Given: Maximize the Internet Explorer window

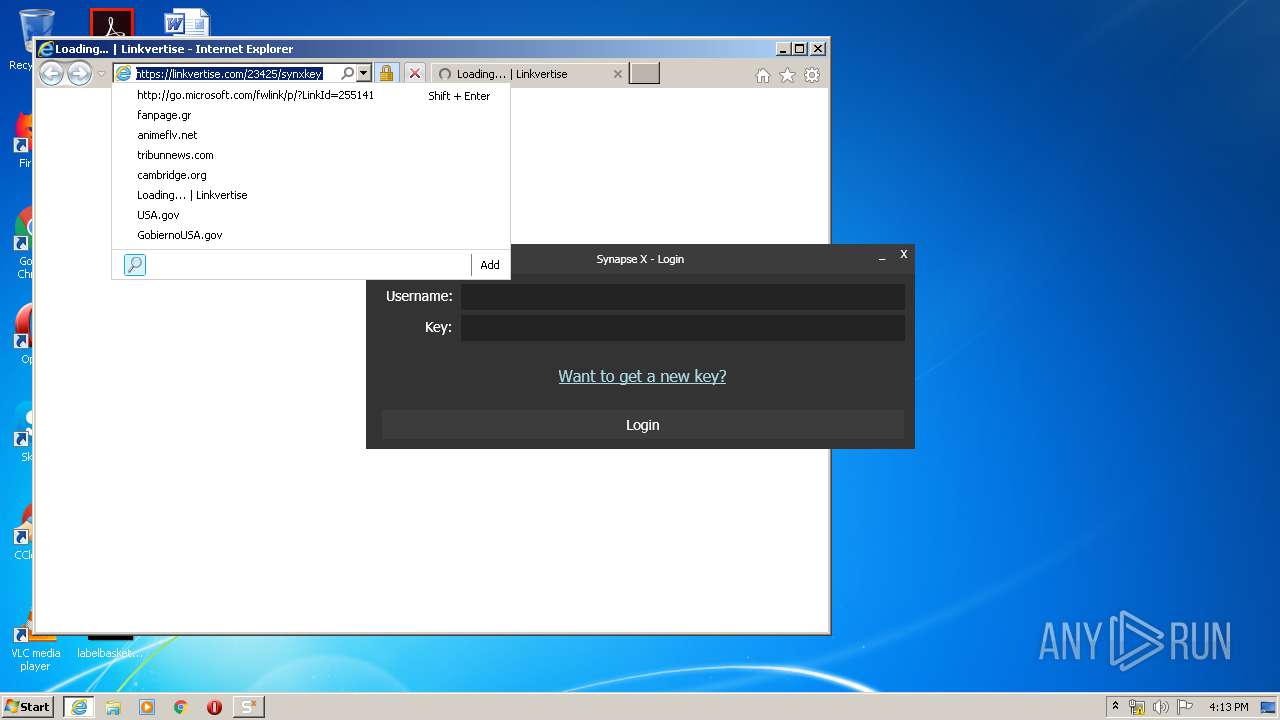Looking at the screenshot, I should point(799,48).
